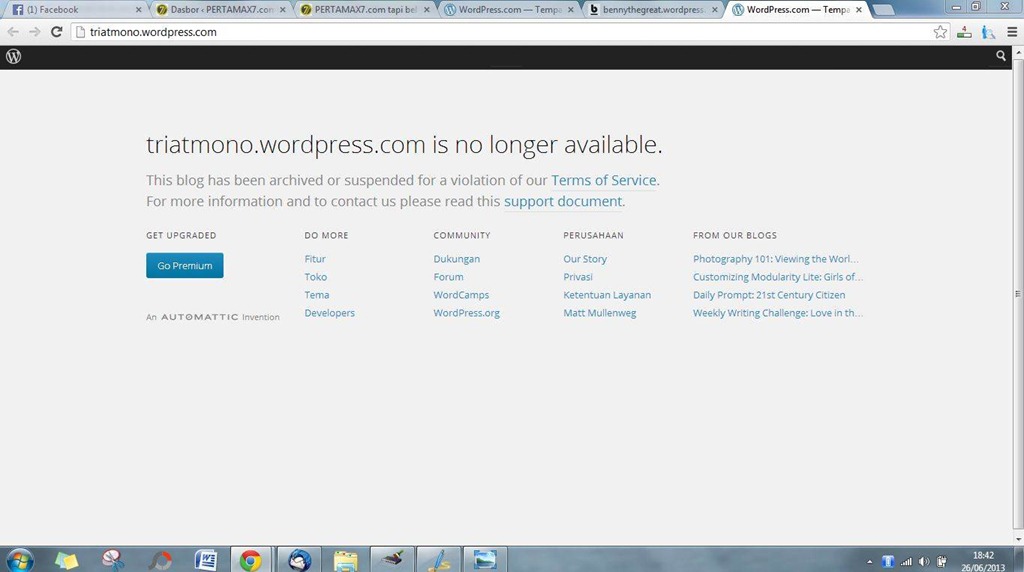The width and height of the screenshot is (1024, 572).
Task: Open the support document link
Action: [x=563, y=201]
